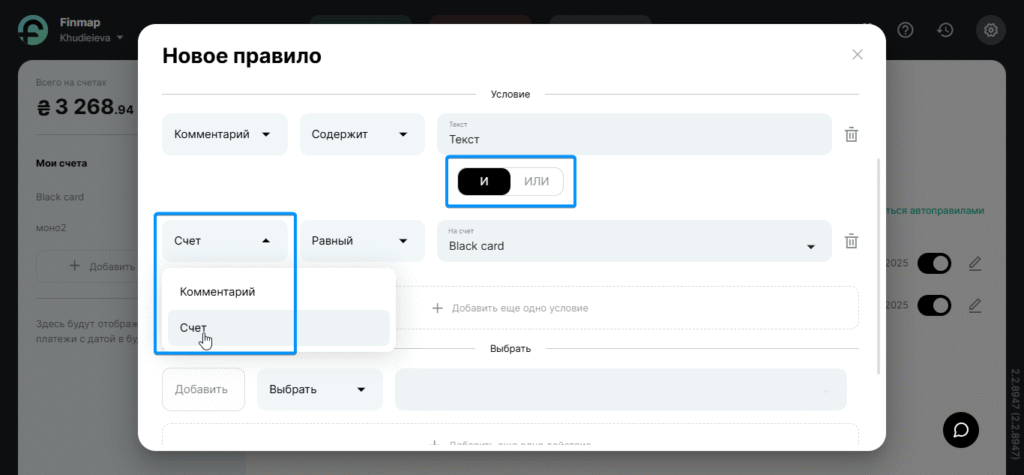Expand the Комментарий field dropdown
This screenshot has width=1024, height=475.
click(224, 134)
